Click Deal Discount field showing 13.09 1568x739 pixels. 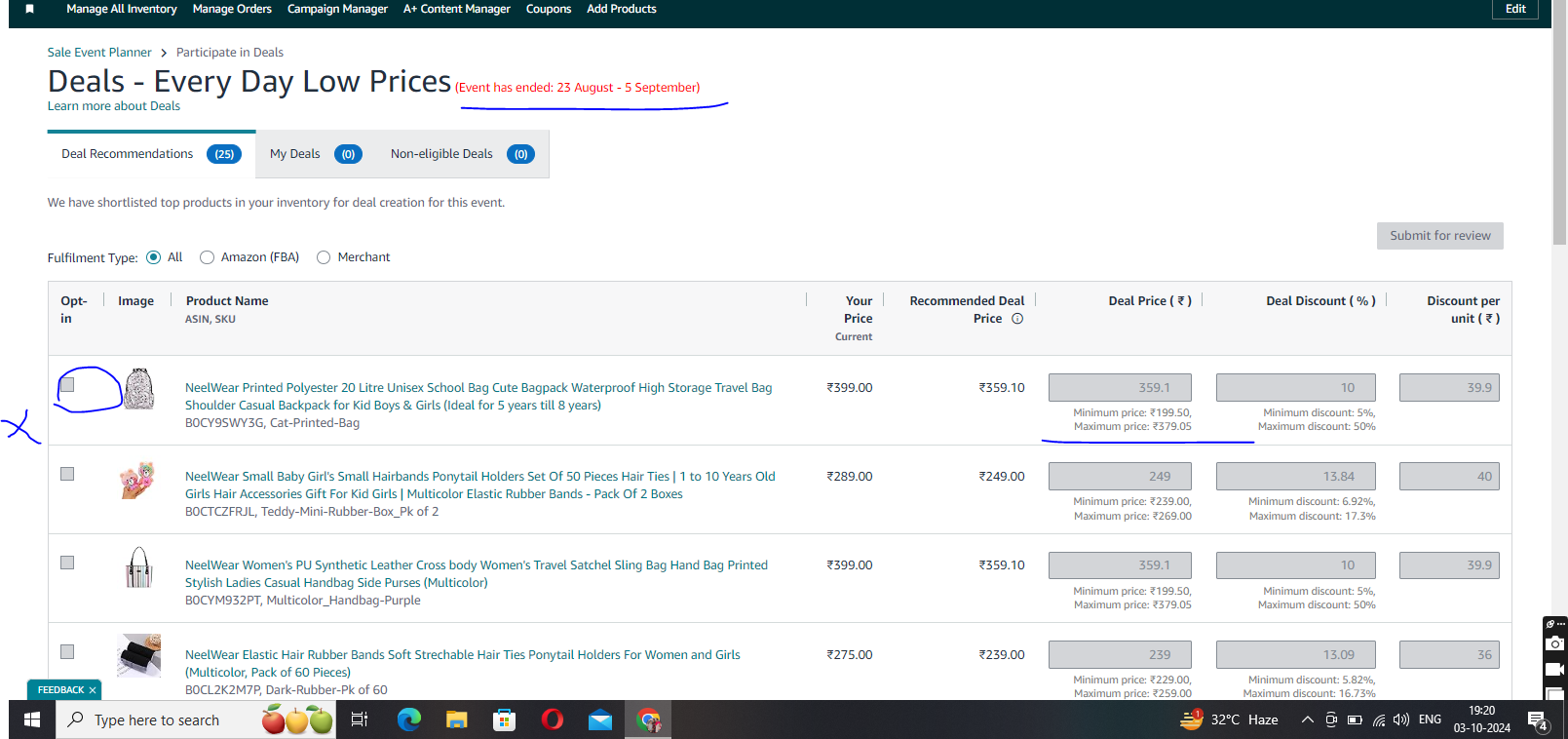[x=1296, y=655]
